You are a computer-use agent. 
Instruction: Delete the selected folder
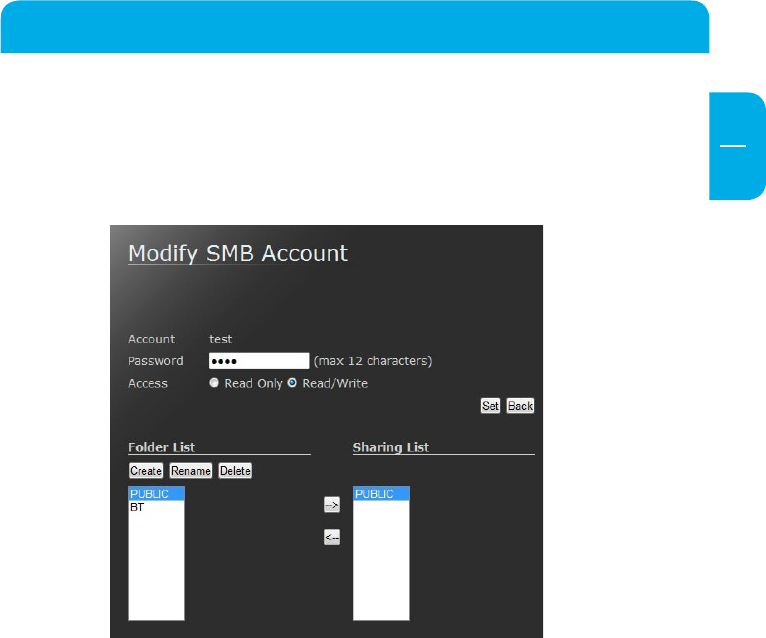pos(235,471)
